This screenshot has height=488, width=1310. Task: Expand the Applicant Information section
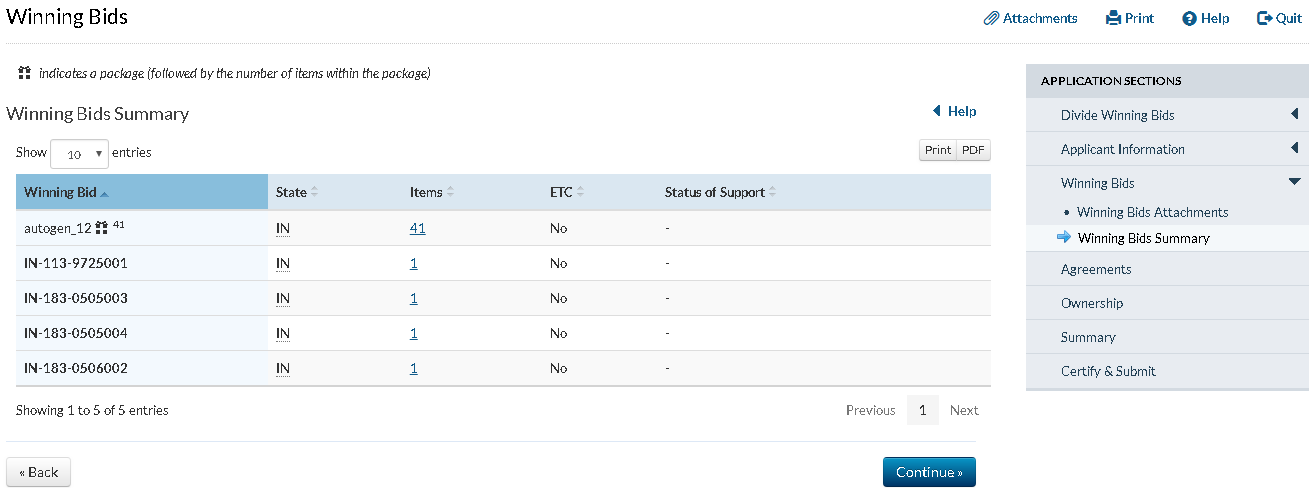[x=1294, y=149]
